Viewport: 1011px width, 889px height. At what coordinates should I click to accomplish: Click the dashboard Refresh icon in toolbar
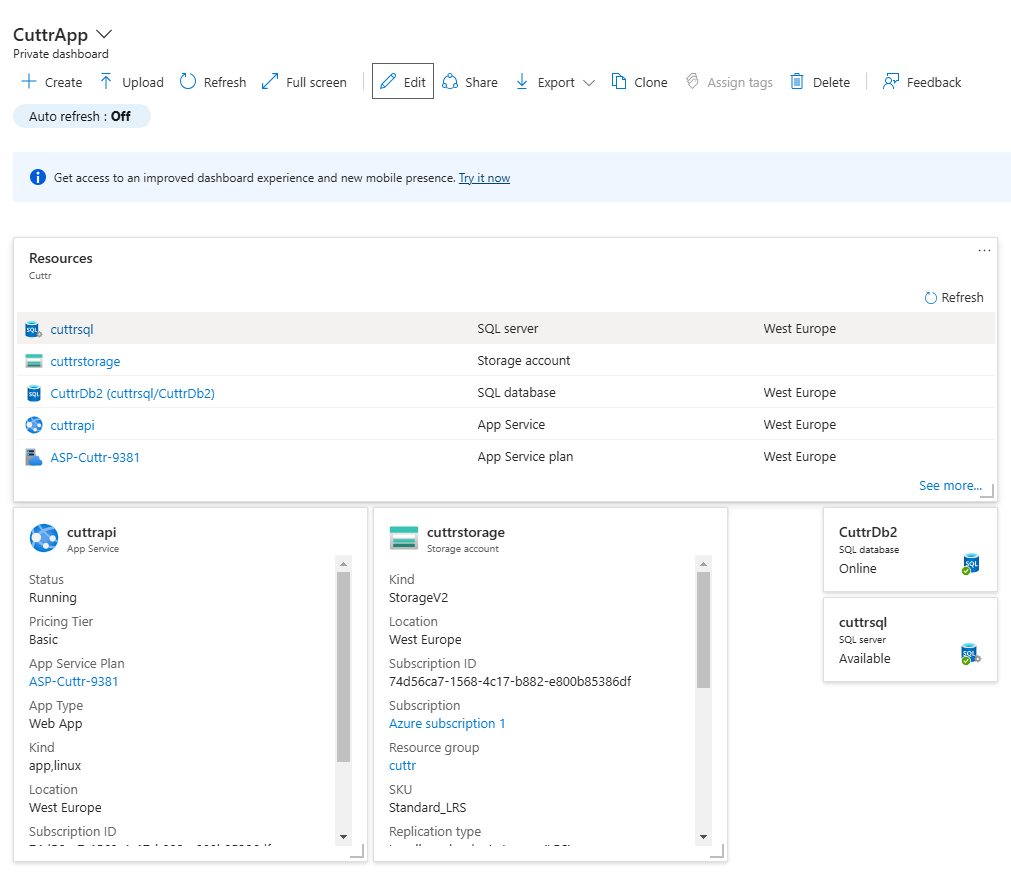(x=188, y=82)
